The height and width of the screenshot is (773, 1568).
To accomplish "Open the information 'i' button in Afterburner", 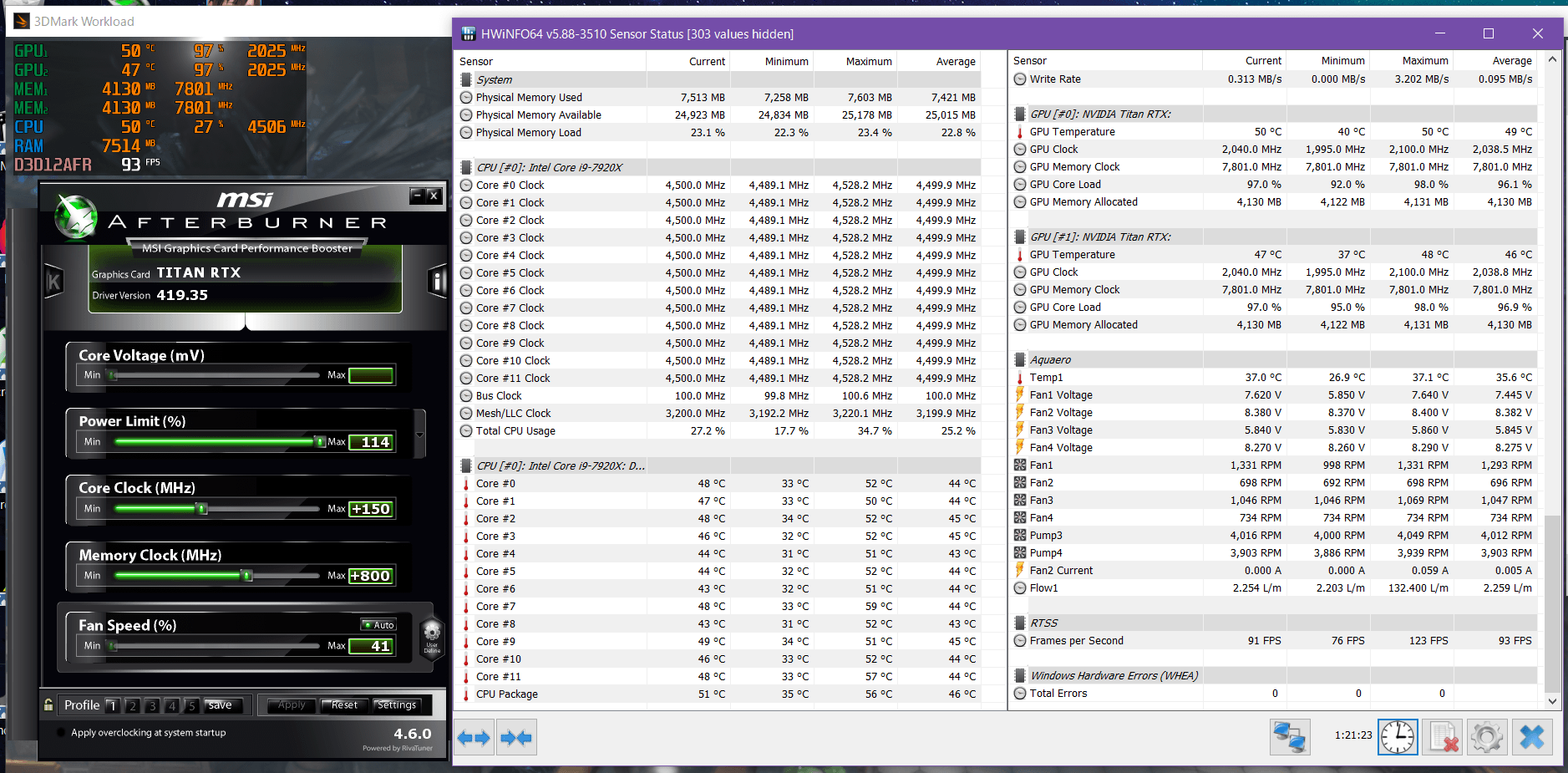I will 437,282.
